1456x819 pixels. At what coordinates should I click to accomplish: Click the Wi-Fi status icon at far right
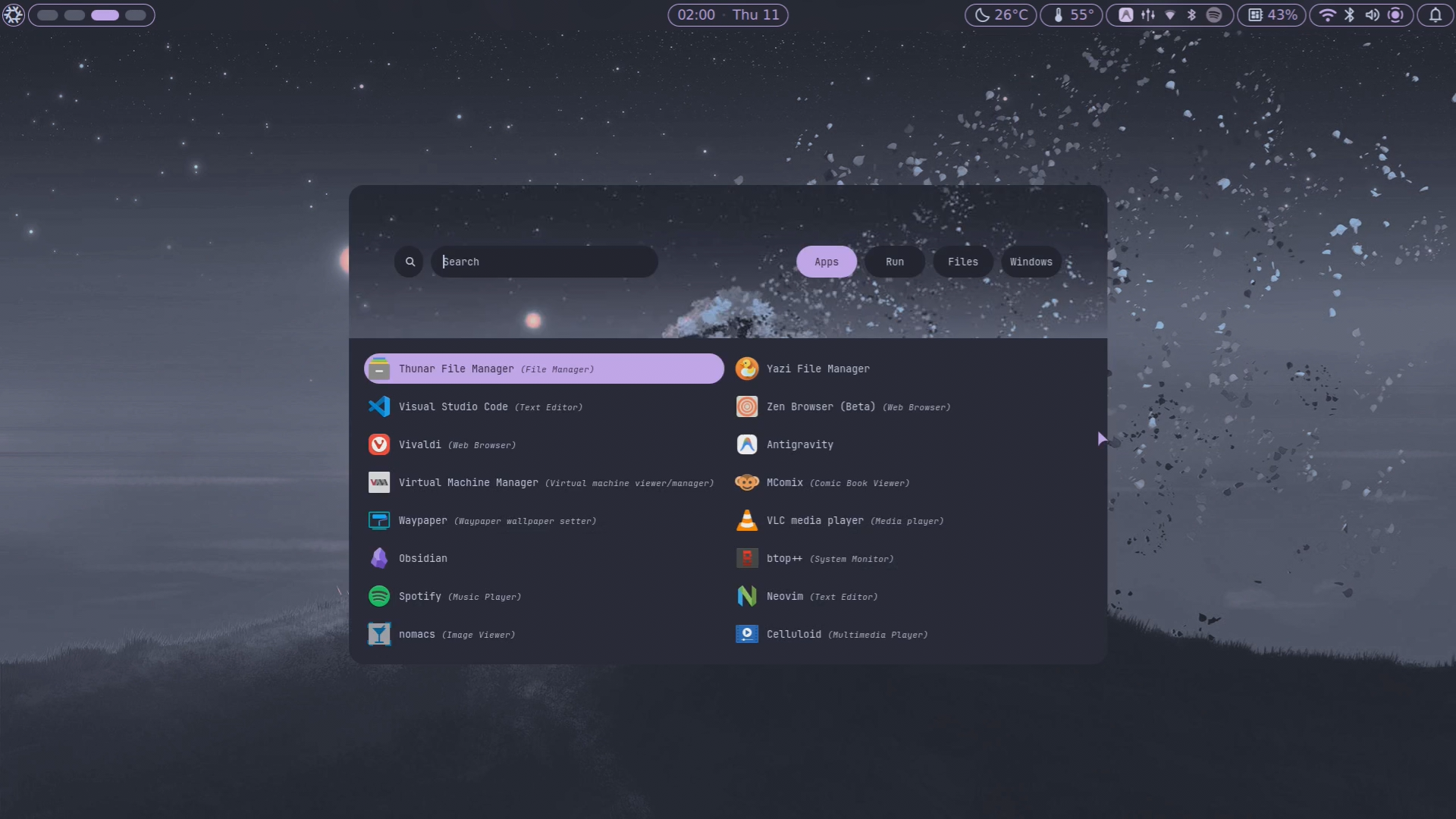pos(1328,14)
